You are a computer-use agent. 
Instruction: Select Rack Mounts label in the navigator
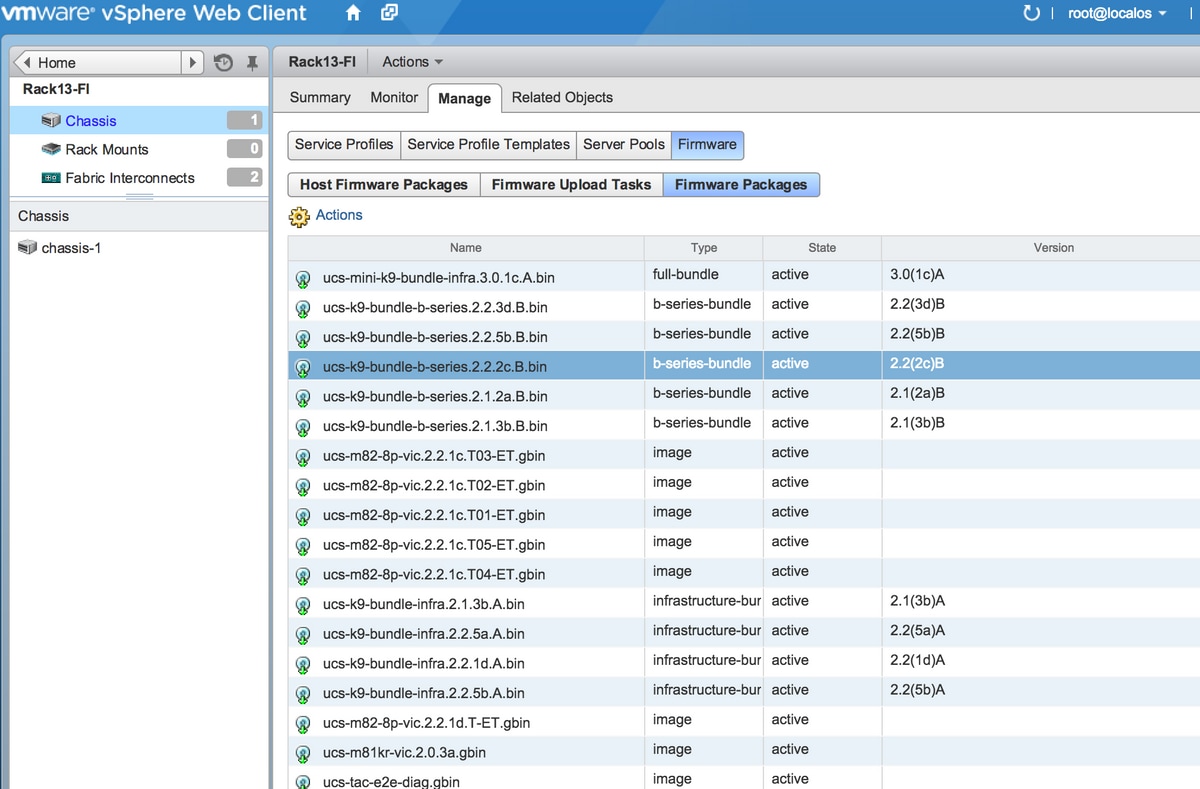click(x=107, y=150)
